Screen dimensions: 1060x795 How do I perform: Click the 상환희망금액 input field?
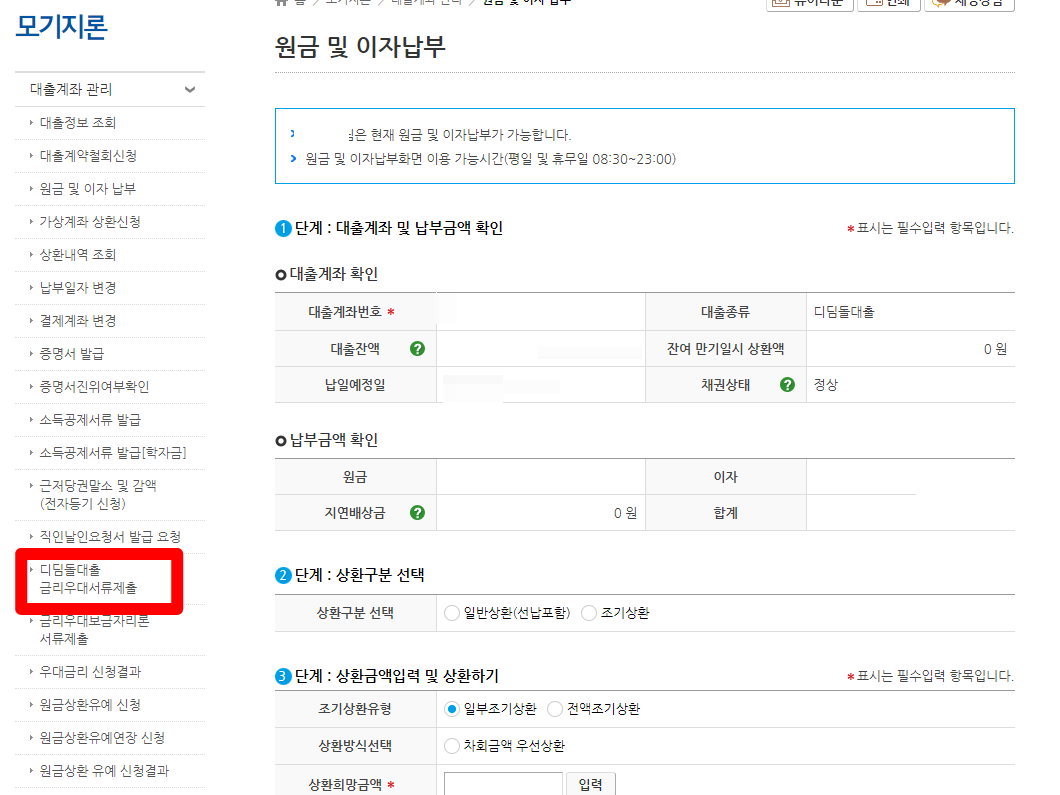tap(503, 784)
